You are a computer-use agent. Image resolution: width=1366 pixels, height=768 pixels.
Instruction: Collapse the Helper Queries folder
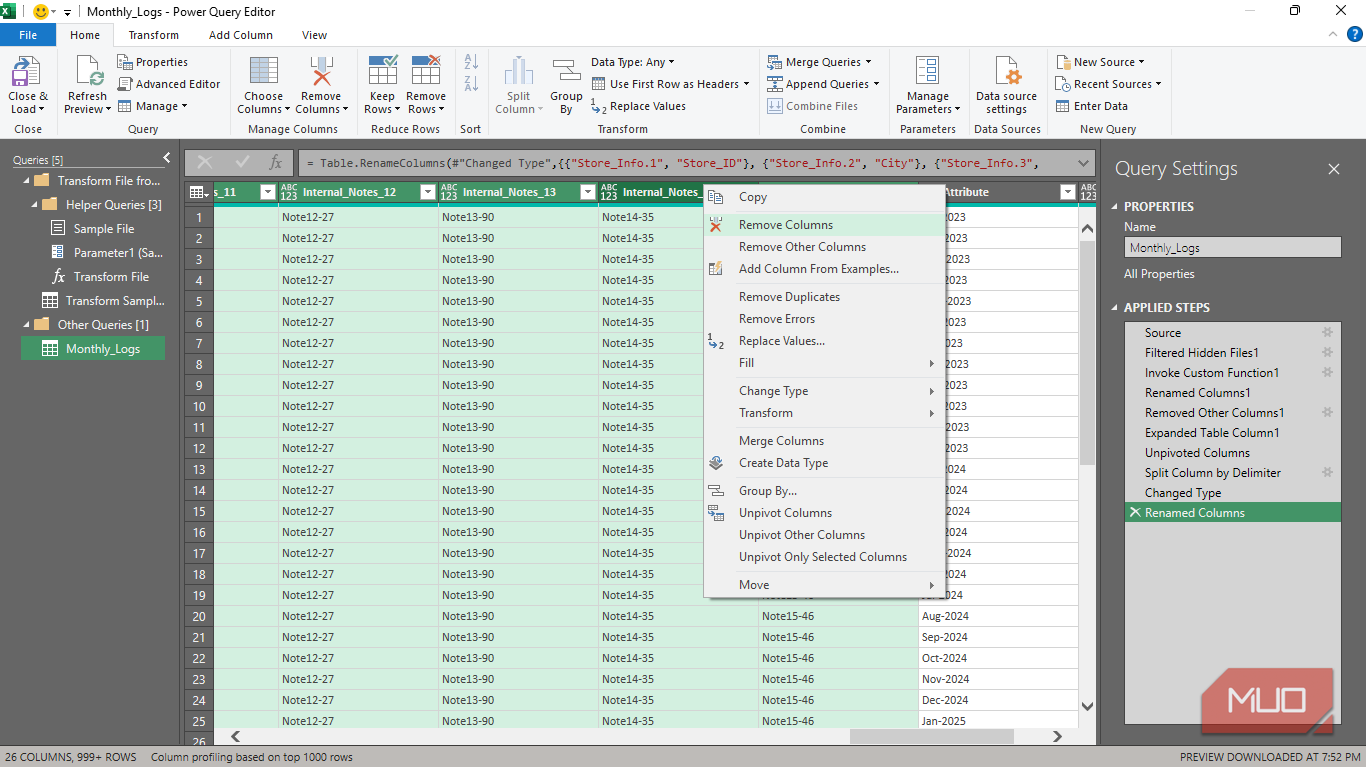point(35,205)
